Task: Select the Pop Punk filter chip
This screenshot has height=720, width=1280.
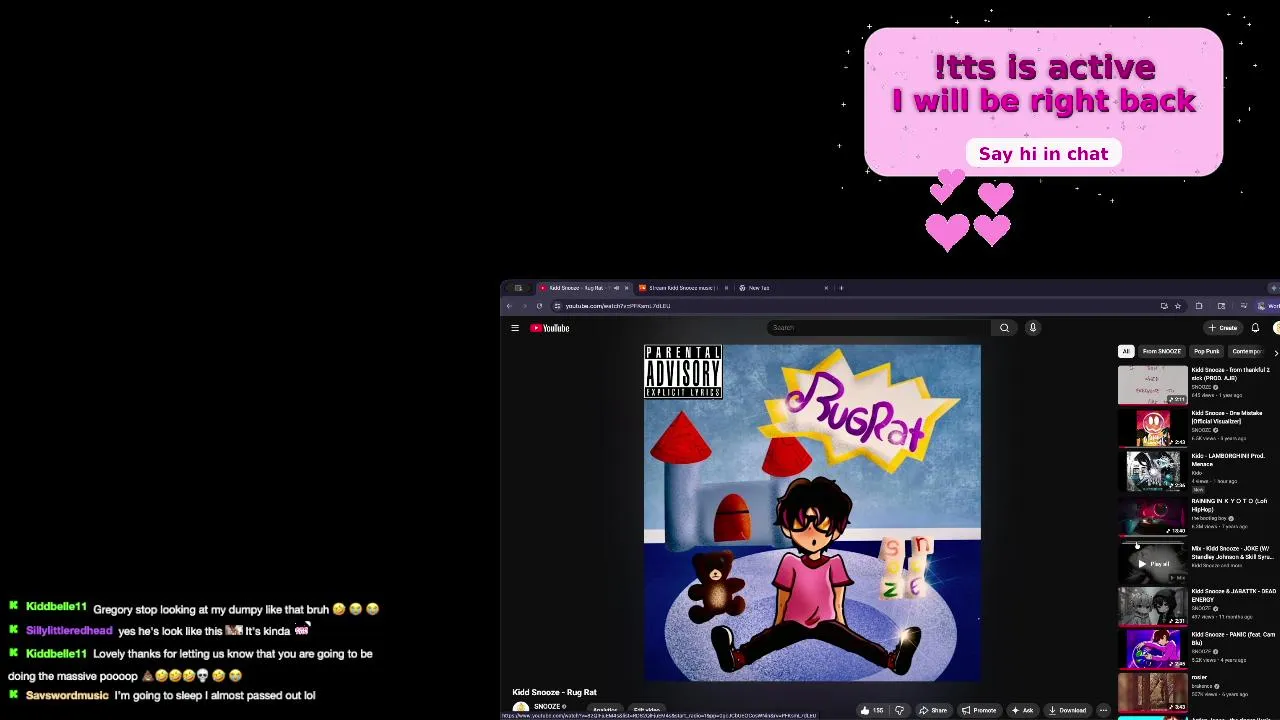Action: point(1207,351)
